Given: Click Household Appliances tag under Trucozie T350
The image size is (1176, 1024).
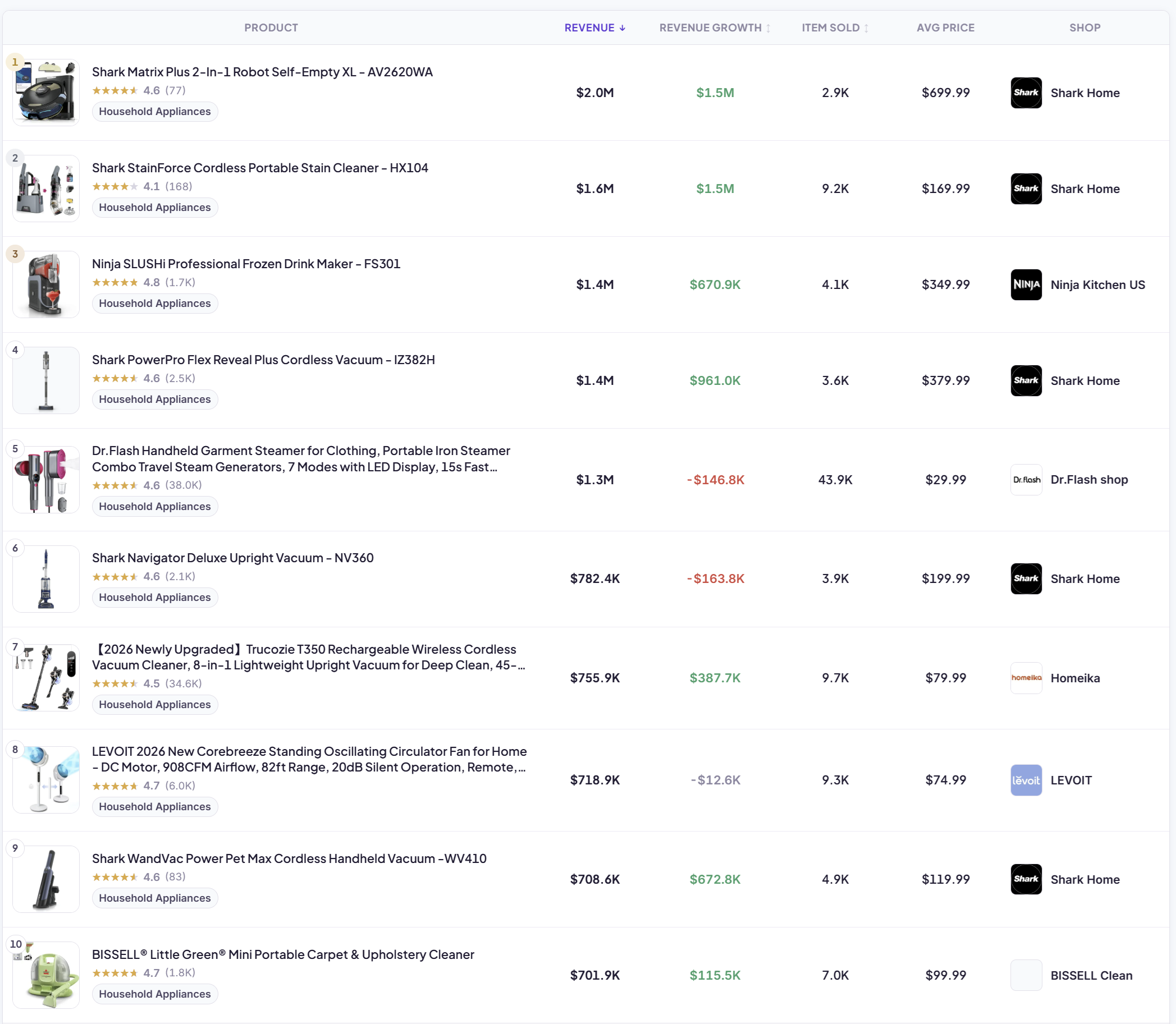Looking at the screenshot, I should tap(155, 705).
